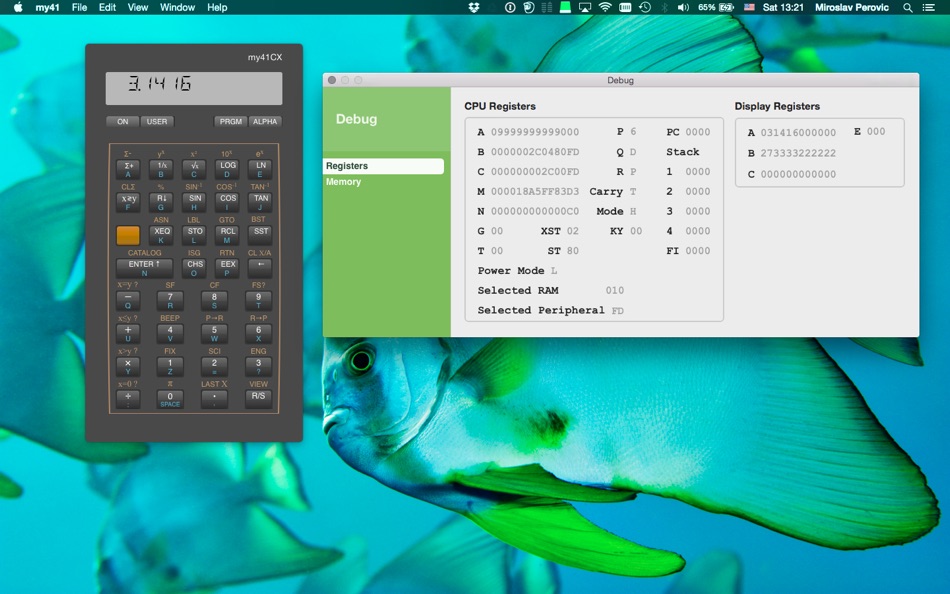Screen dimensions: 950x594
Task: Click the digit 3 key
Action: click(x=258, y=367)
